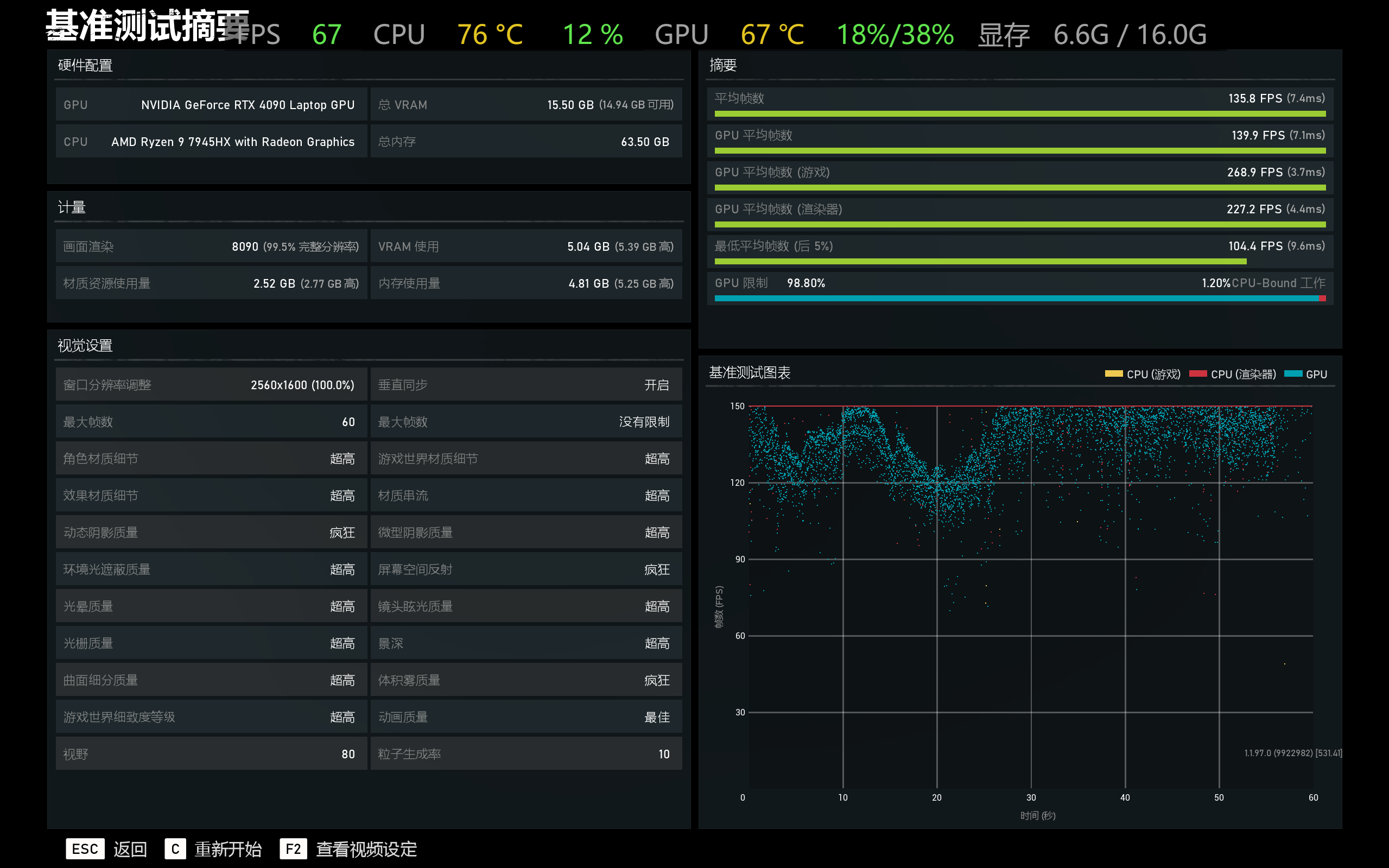This screenshot has height=868, width=1389.
Task: Select the AMD Ryzen 9 7945HX CPU value
Action: point(233,142)
